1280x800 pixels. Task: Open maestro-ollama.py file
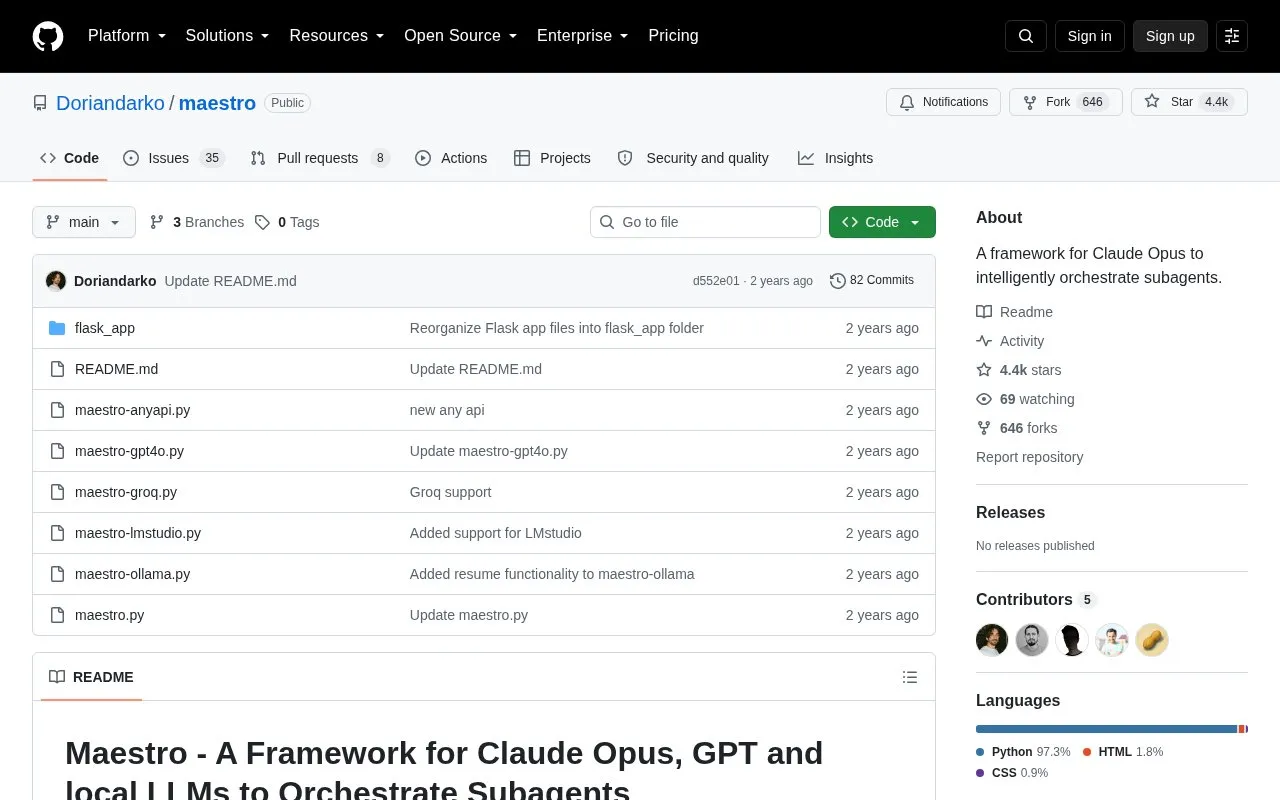[132, 574]
